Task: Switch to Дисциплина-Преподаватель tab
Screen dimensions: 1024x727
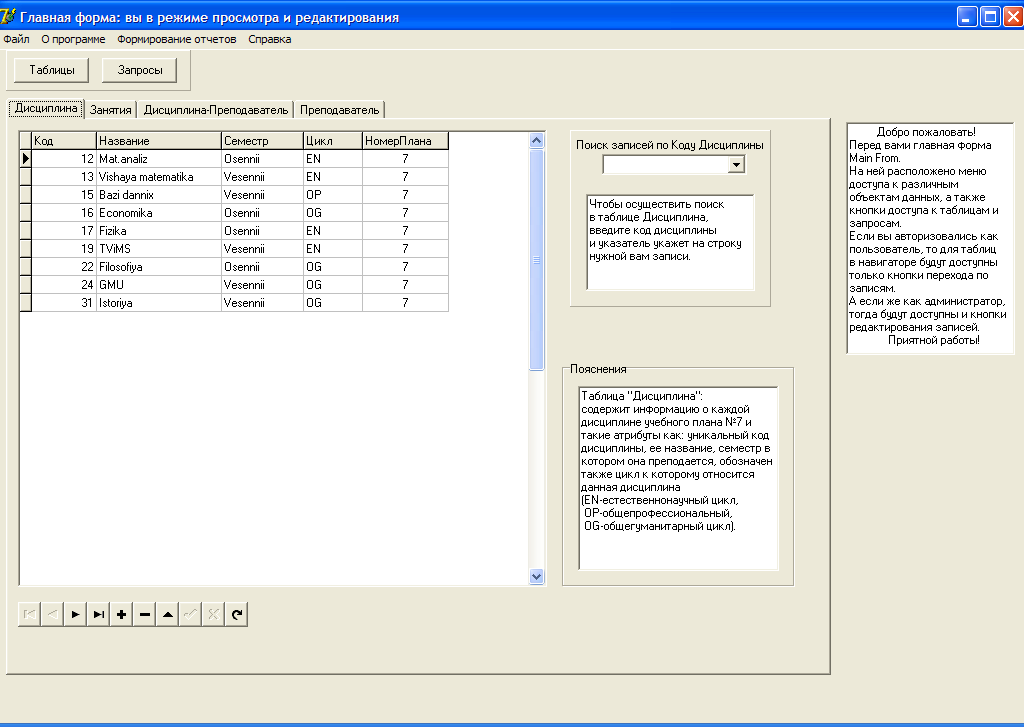Action: click(x=216, y=110)
